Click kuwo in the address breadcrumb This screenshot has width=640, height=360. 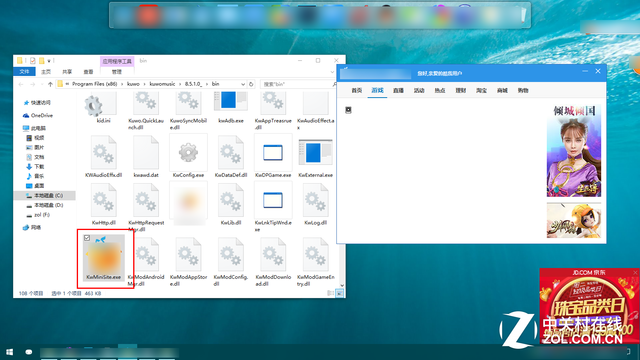coord(133,84)
